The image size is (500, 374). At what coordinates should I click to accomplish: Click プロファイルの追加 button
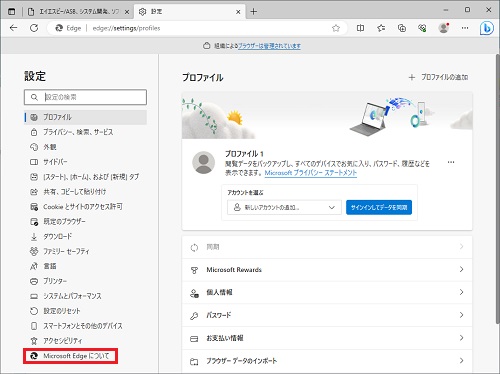pos(438,77)
